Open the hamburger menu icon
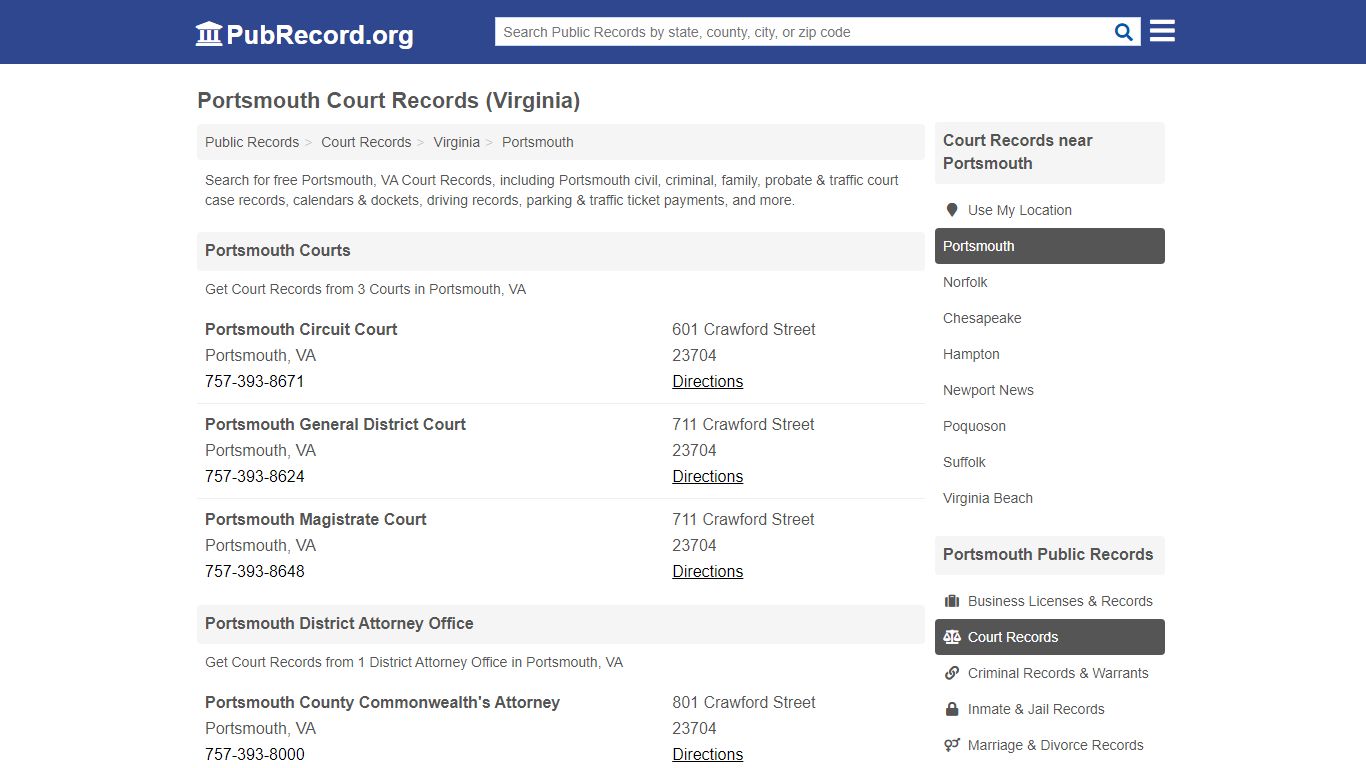This screenshot has width=1366, height=768. [x=1162, y=31]
